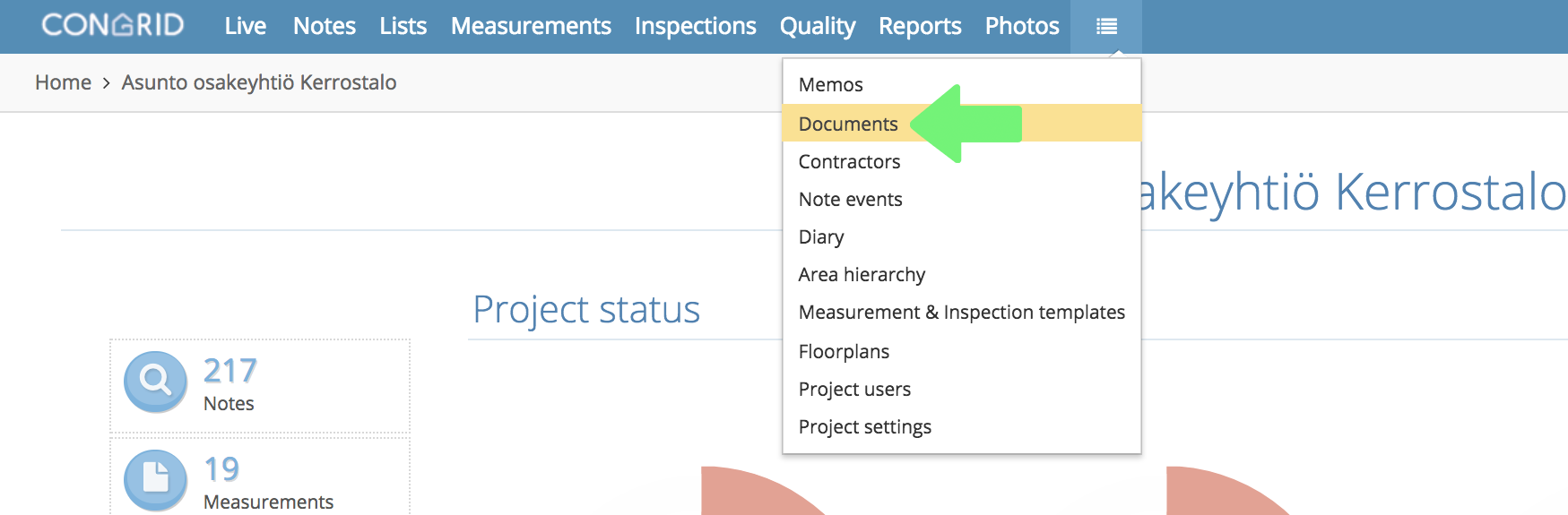Go to the Photos section

pyautogui.click(x=1022, y=26)
